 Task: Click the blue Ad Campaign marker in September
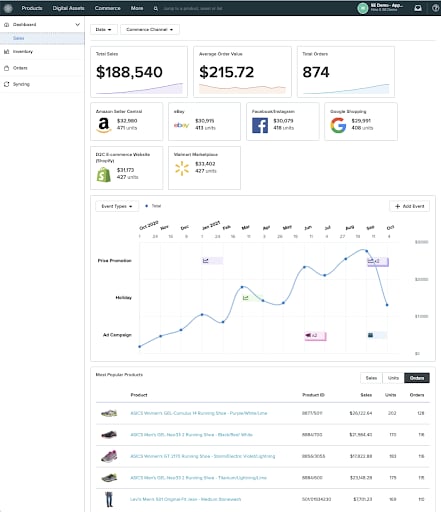[377, 335]
